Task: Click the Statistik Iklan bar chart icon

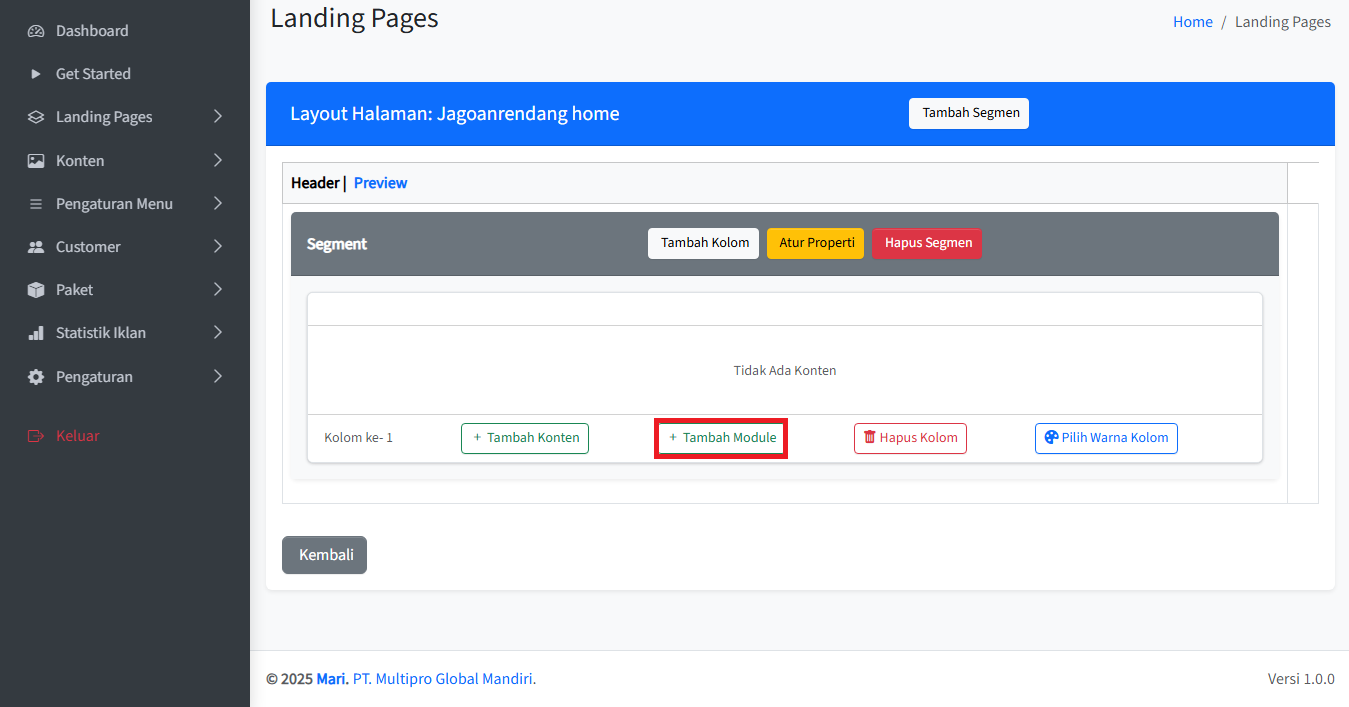Action: pyautogui.click(x=36, y=333)
